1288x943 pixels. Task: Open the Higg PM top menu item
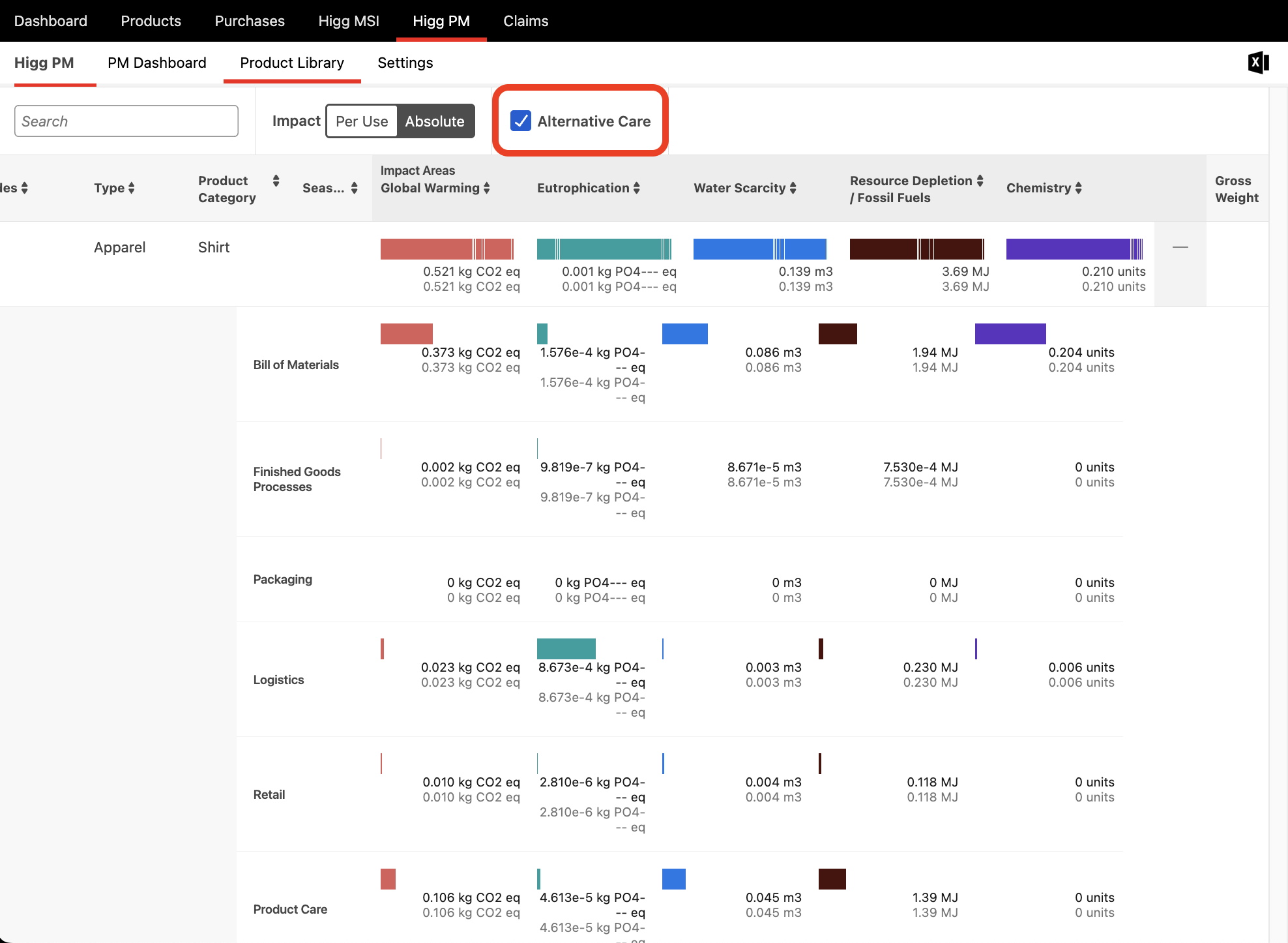pos(441,21)
